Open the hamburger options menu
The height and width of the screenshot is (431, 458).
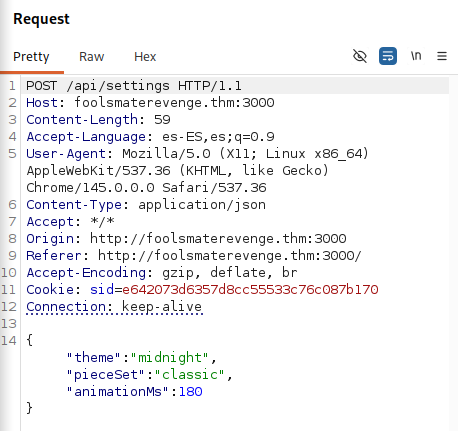tap(442, 56)
